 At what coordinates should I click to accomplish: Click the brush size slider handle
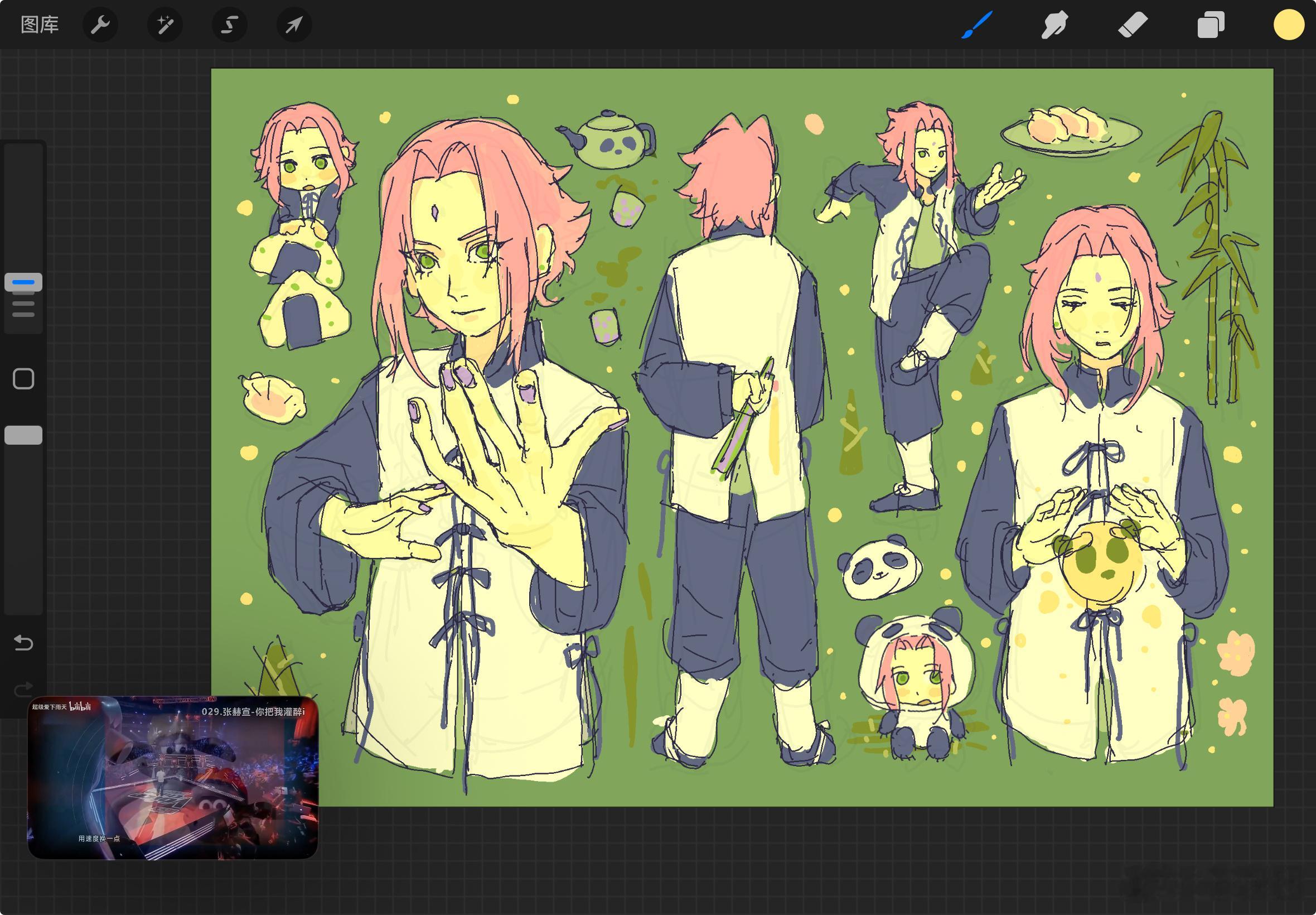click(x=23, y=282)
